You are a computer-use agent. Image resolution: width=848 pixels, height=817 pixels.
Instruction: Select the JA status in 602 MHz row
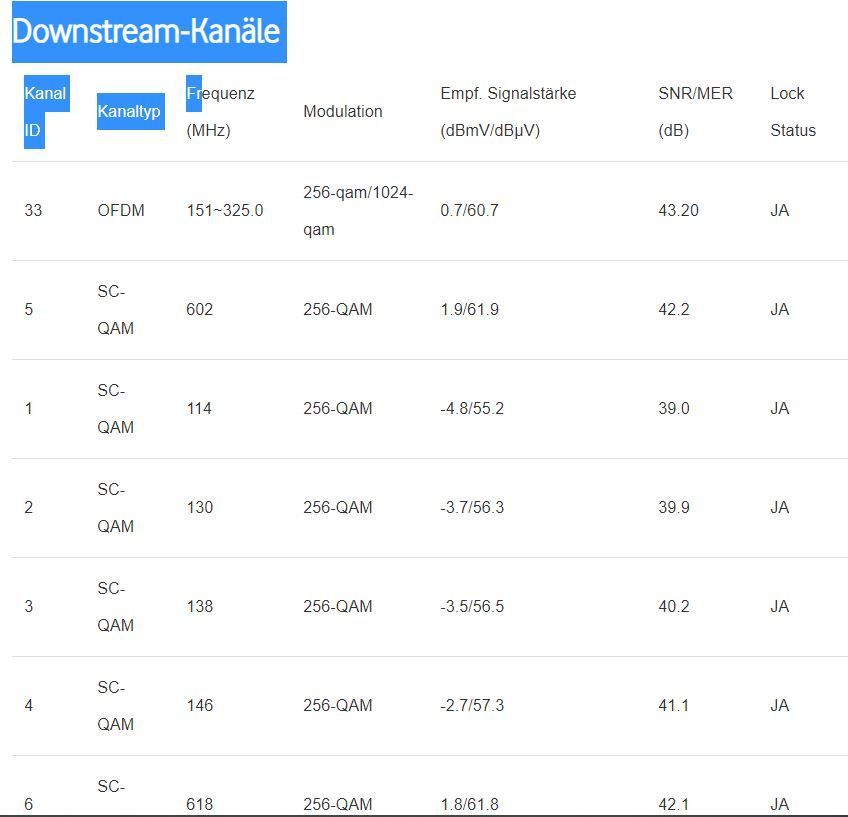click(x=779, y=309)
